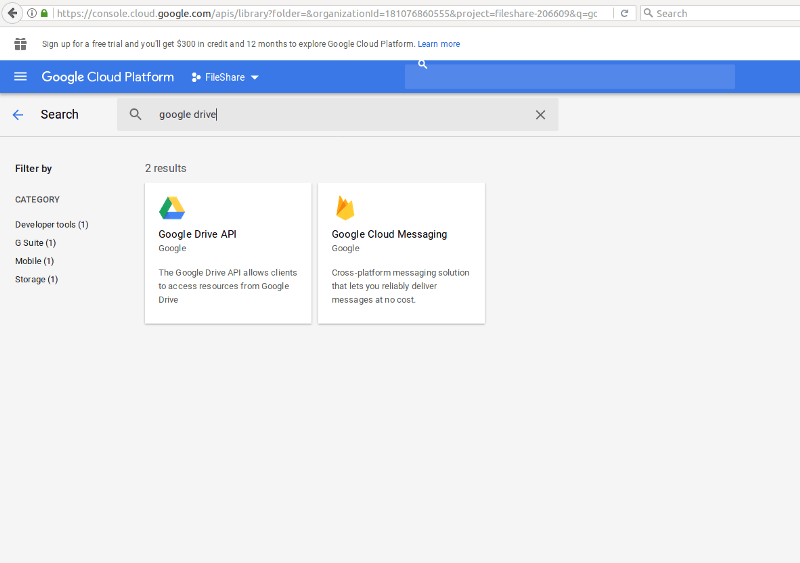Click the FileShare project icon
Image resolution: width=800 pixels, height=563 pixels.
(x=196, y=77)
